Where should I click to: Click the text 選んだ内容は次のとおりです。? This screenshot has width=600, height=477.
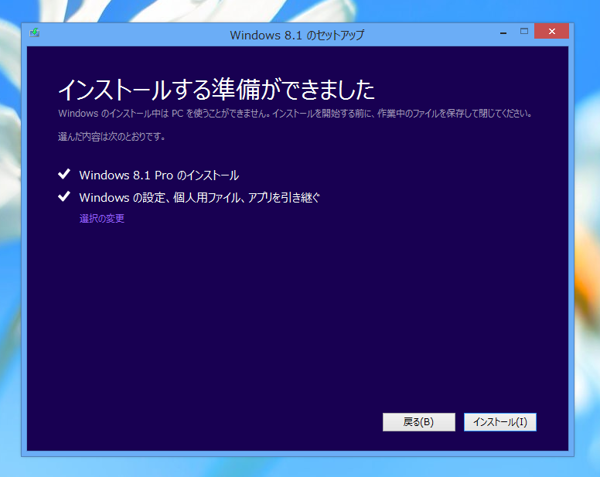[x=111, y=137]
